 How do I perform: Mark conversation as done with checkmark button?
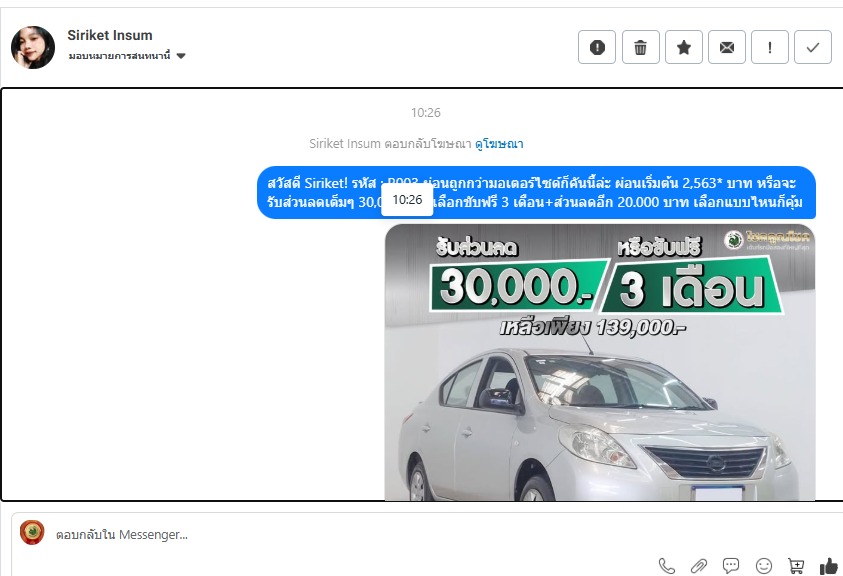click(812, 47)
